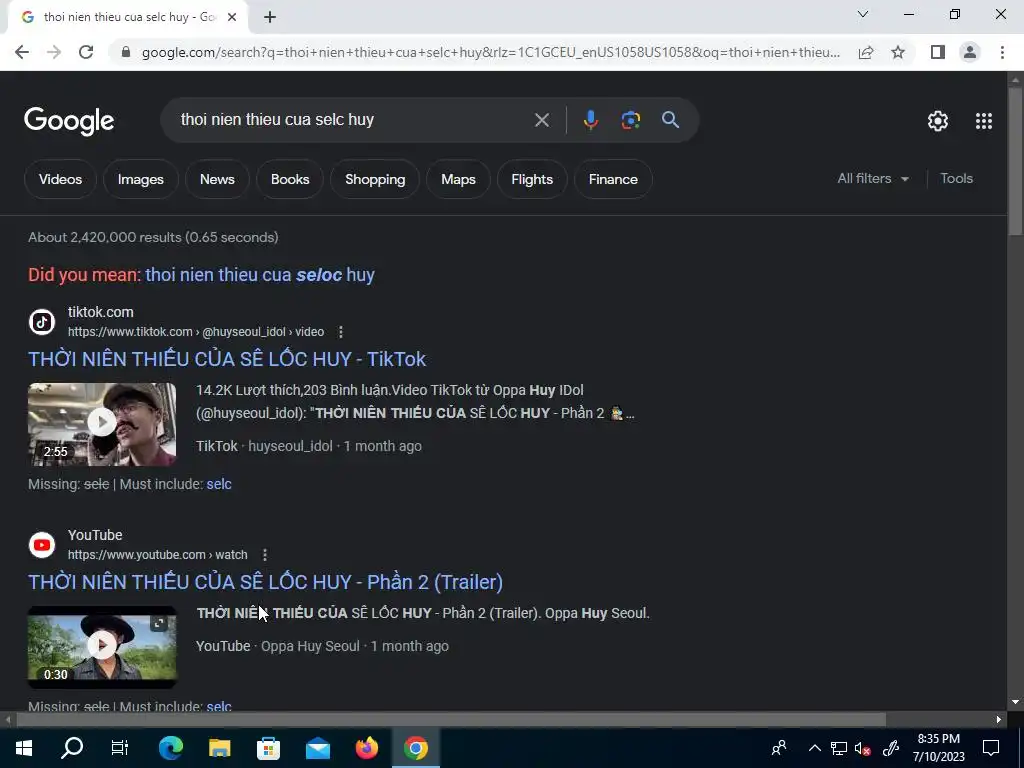Open tiktok.com huyseoul_idol URL breadcrumb

196,332
